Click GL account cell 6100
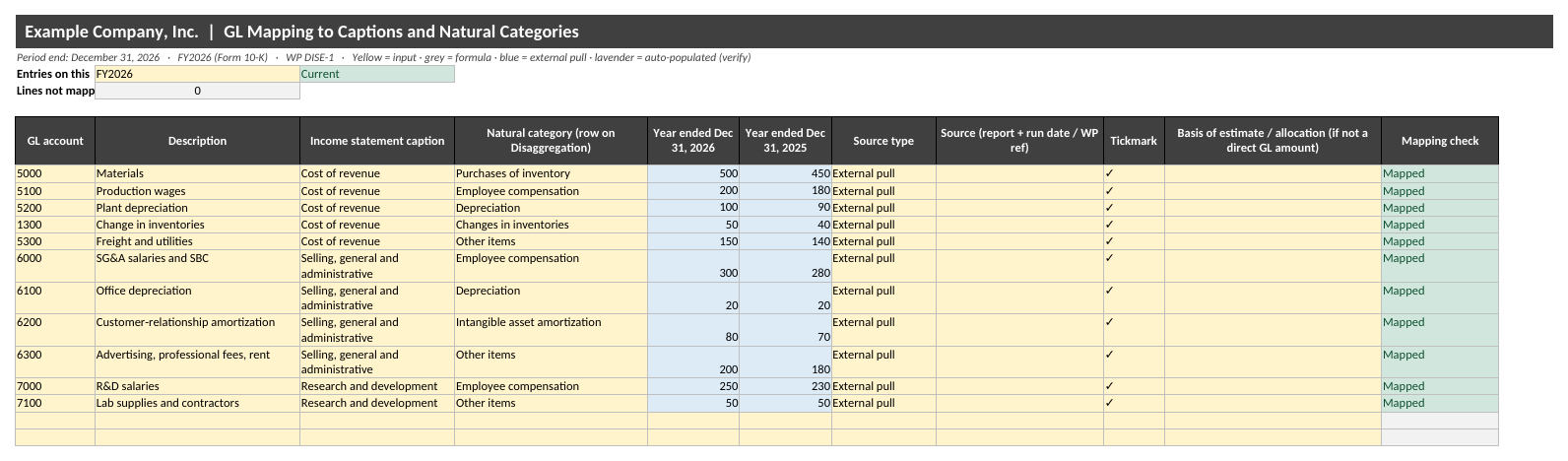 coord(55,298)
